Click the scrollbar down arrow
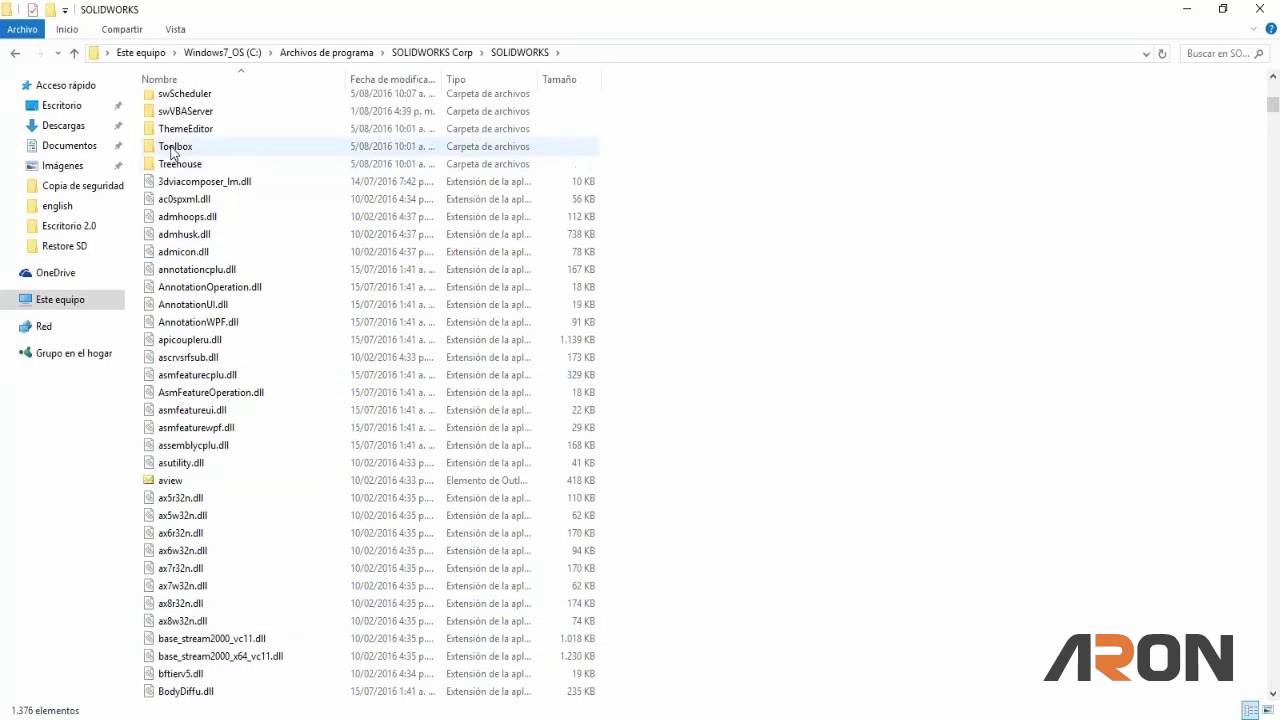 [1273, 693]
